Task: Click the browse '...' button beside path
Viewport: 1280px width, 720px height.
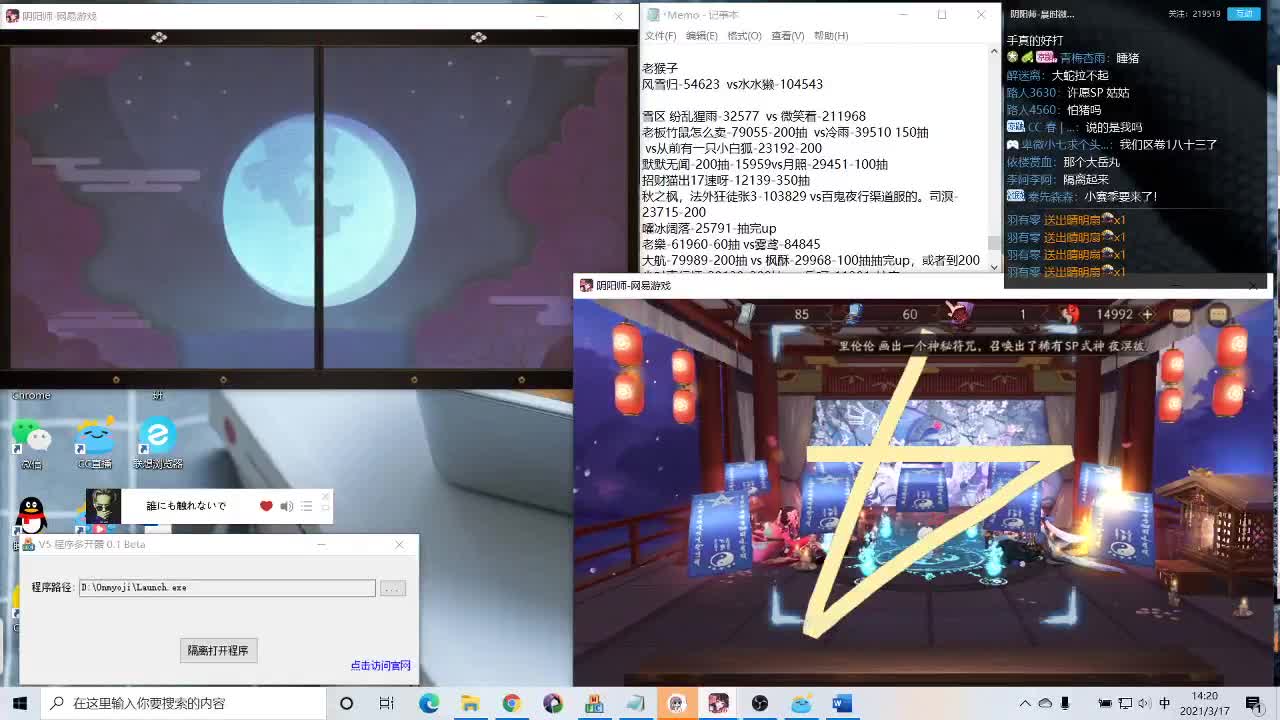Action: 392,588
